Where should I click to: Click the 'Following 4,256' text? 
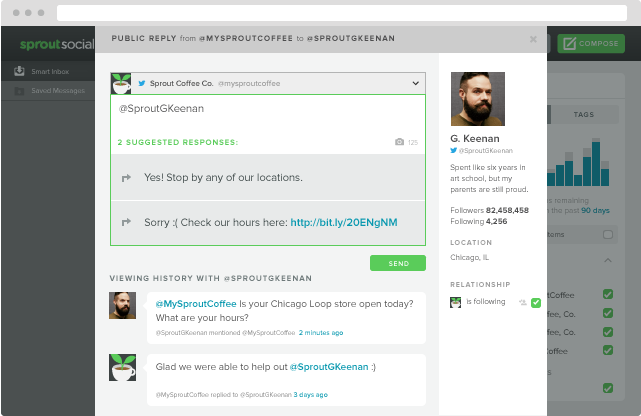479,221
